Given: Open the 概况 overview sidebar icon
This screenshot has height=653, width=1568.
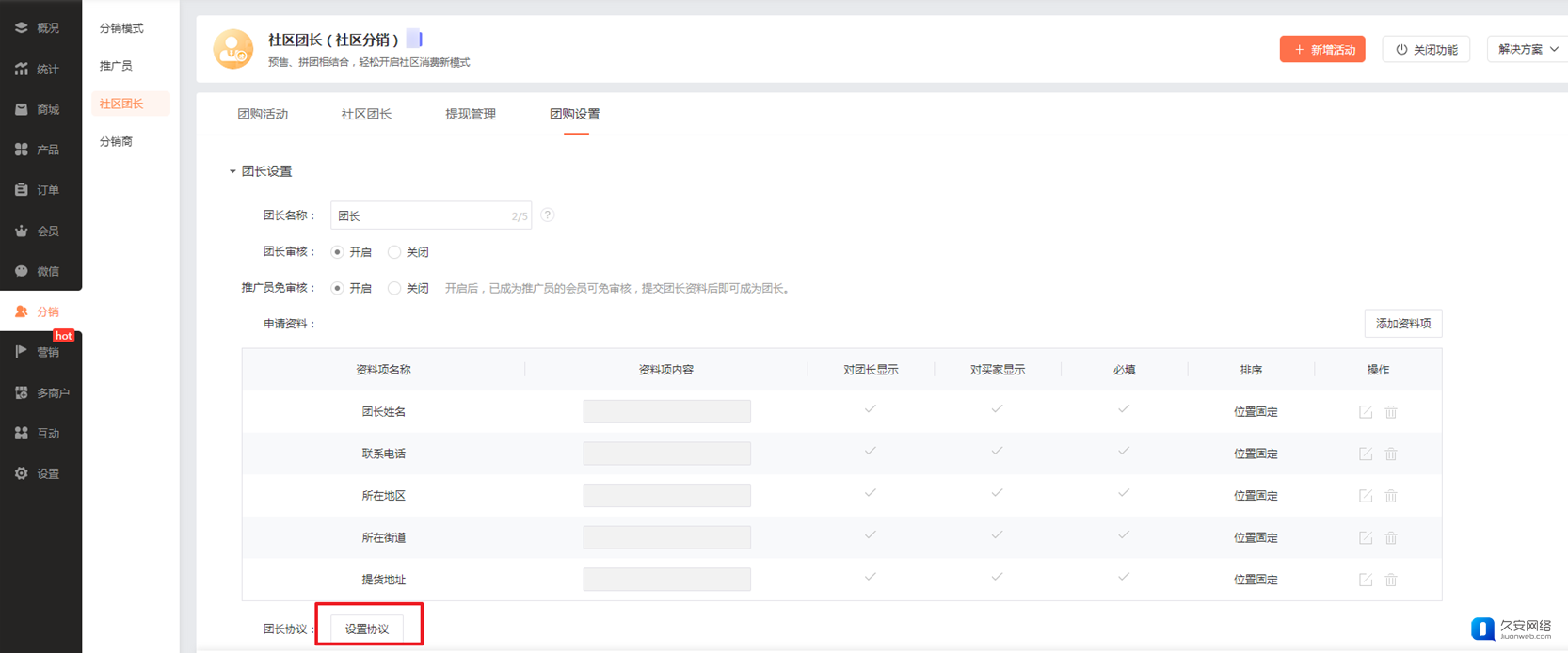Looking at the screenshot, I should (21, 28).
